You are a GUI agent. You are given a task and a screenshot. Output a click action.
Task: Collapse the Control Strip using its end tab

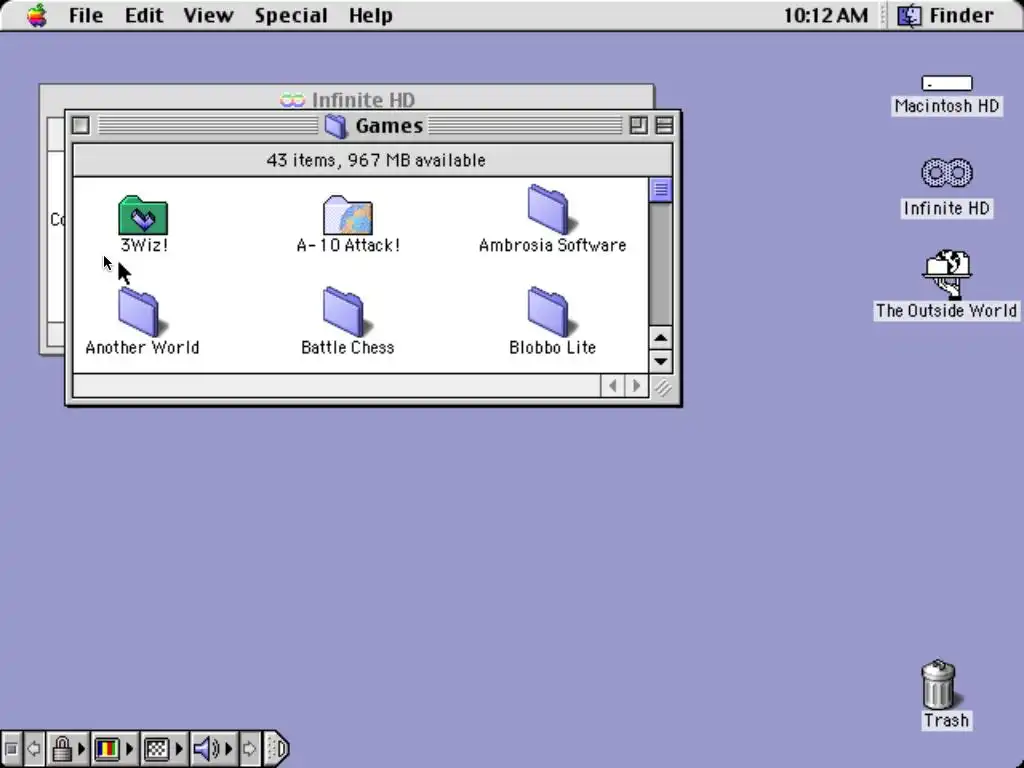click(x=276, y=748)
